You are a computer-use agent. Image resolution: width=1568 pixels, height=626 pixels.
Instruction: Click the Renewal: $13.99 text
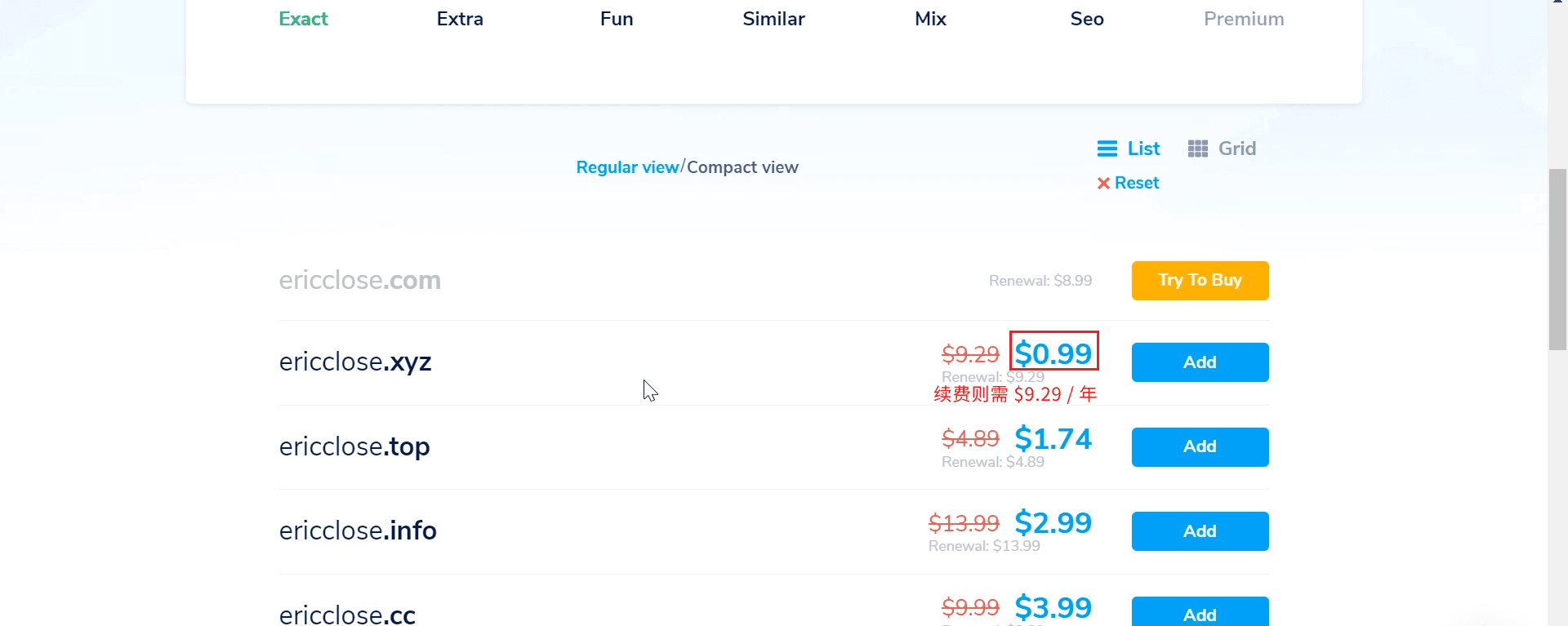click(984, 546)
